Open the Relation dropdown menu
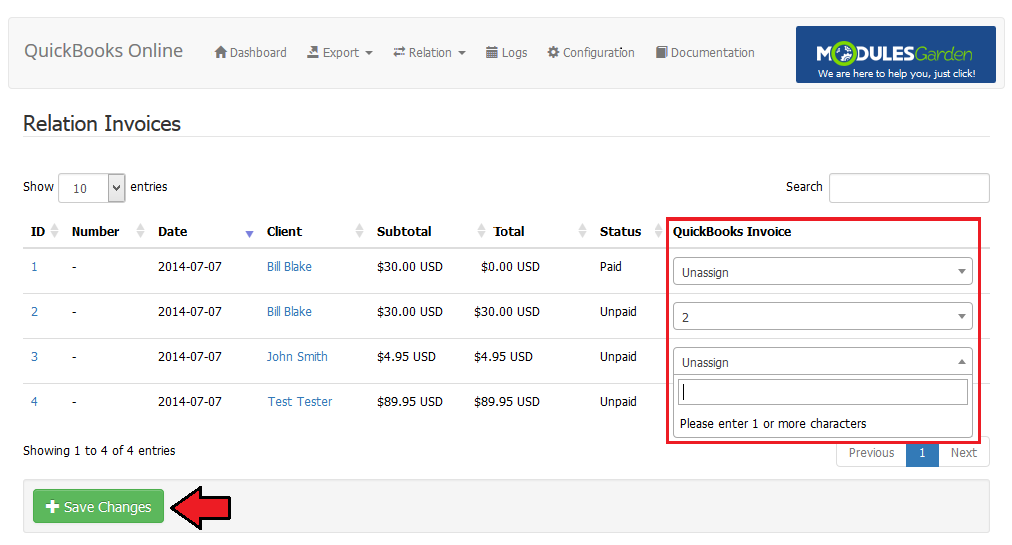Screen dimensions: 1012x545 (x=429, y=52)
